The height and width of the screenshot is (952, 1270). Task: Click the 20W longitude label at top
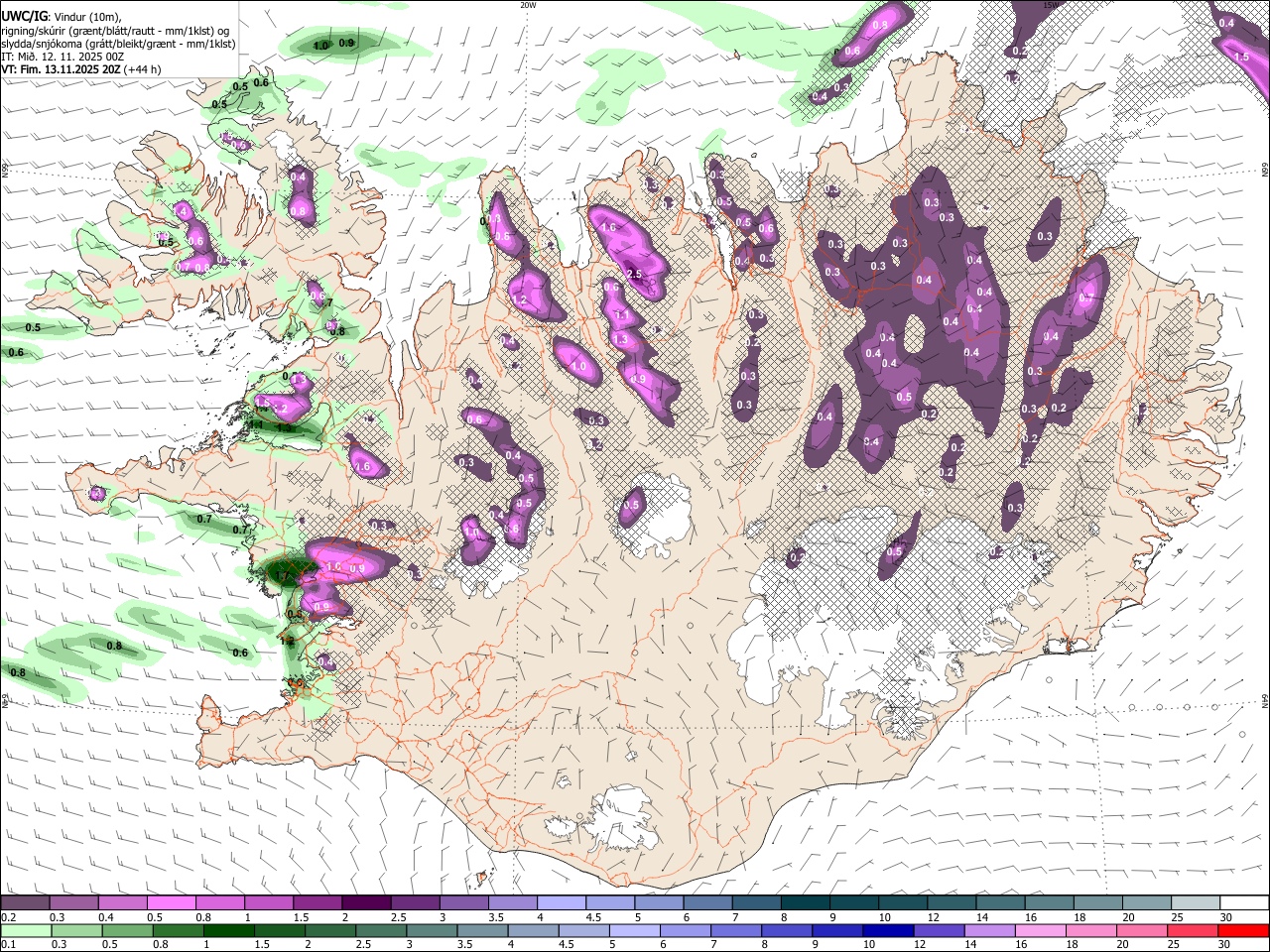528,5
